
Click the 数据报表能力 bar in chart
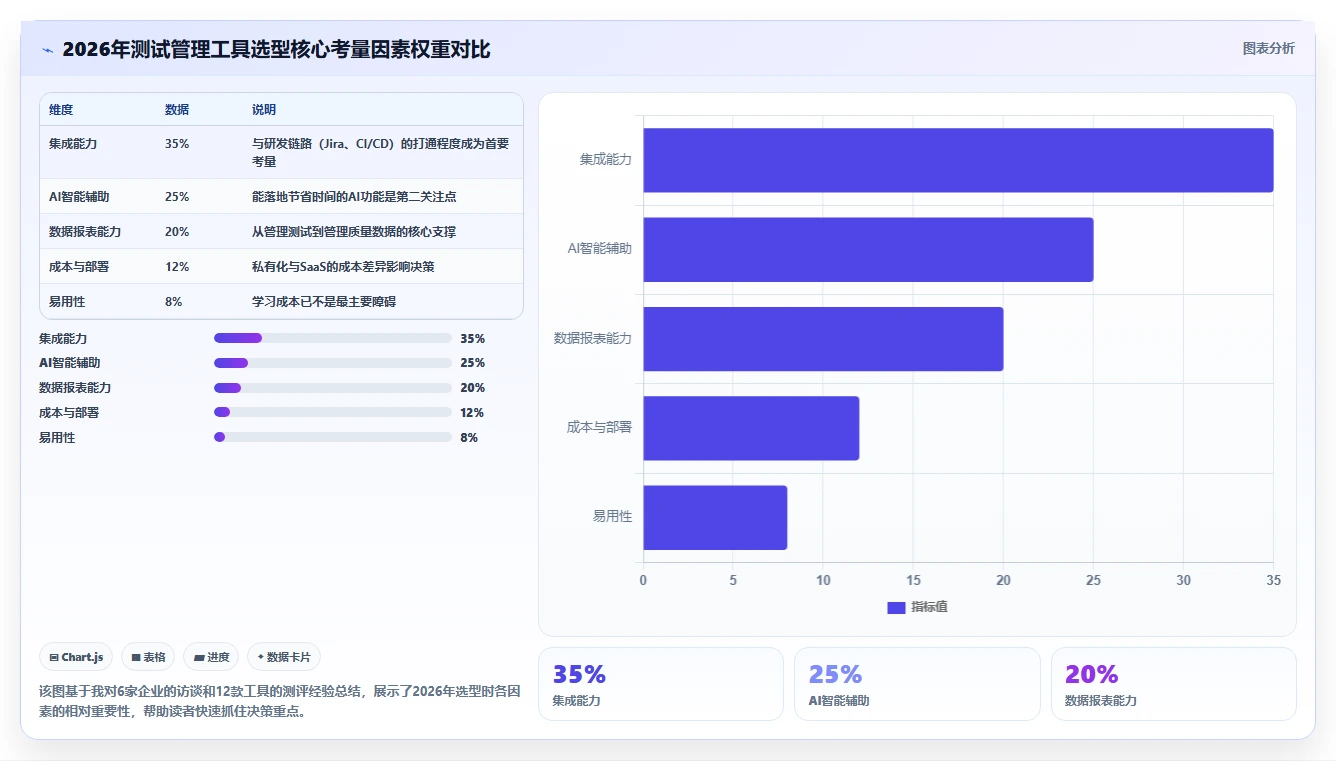pos(823,339)
